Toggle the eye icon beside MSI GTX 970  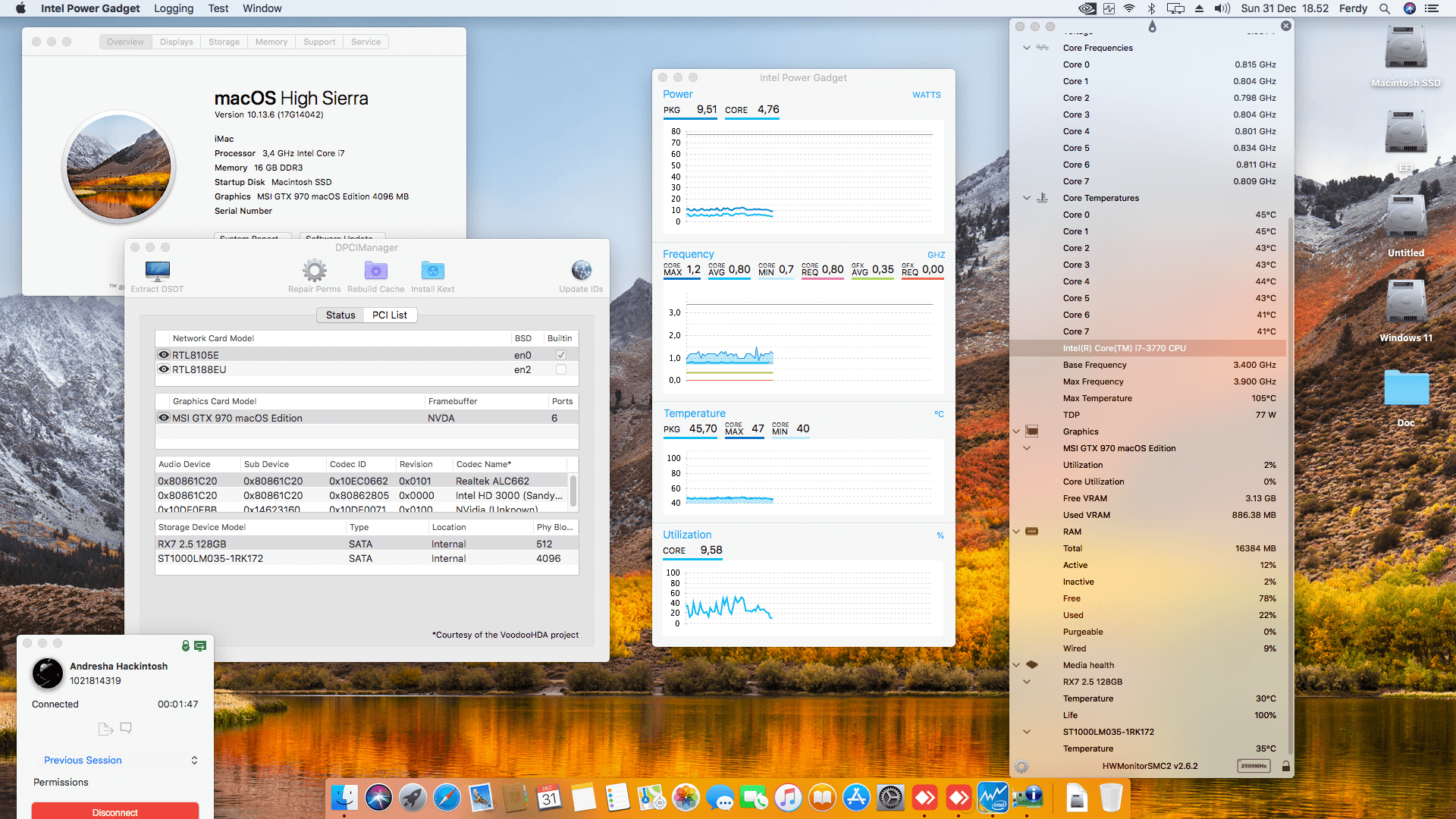(x=163, y=418)
